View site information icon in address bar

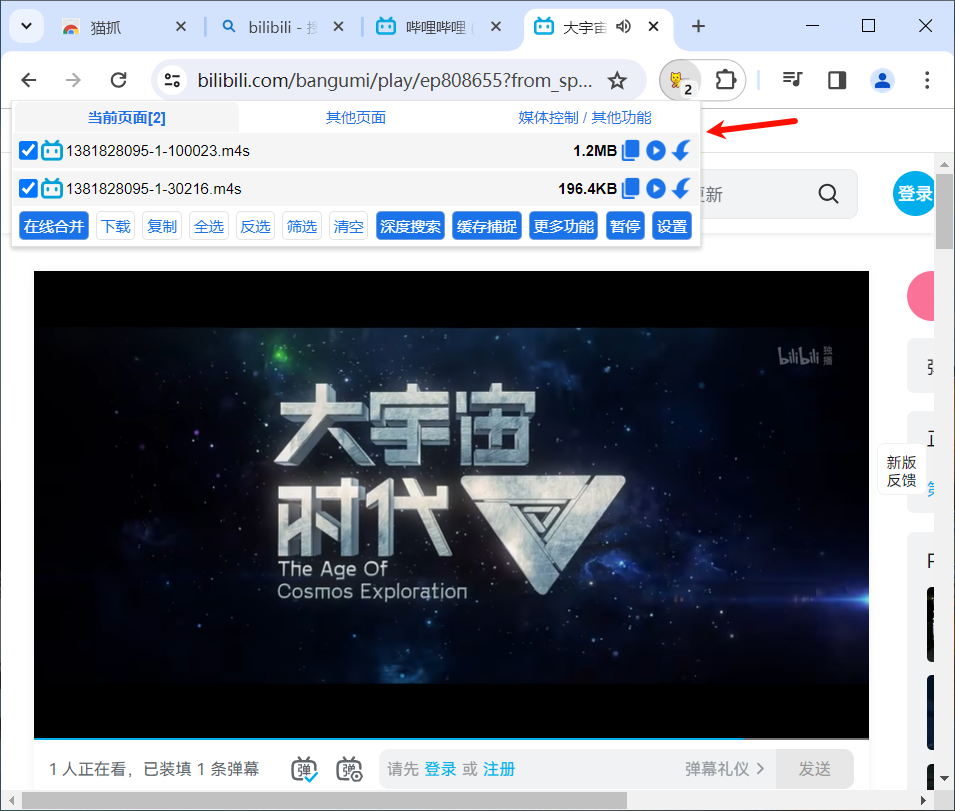[172, 80]
